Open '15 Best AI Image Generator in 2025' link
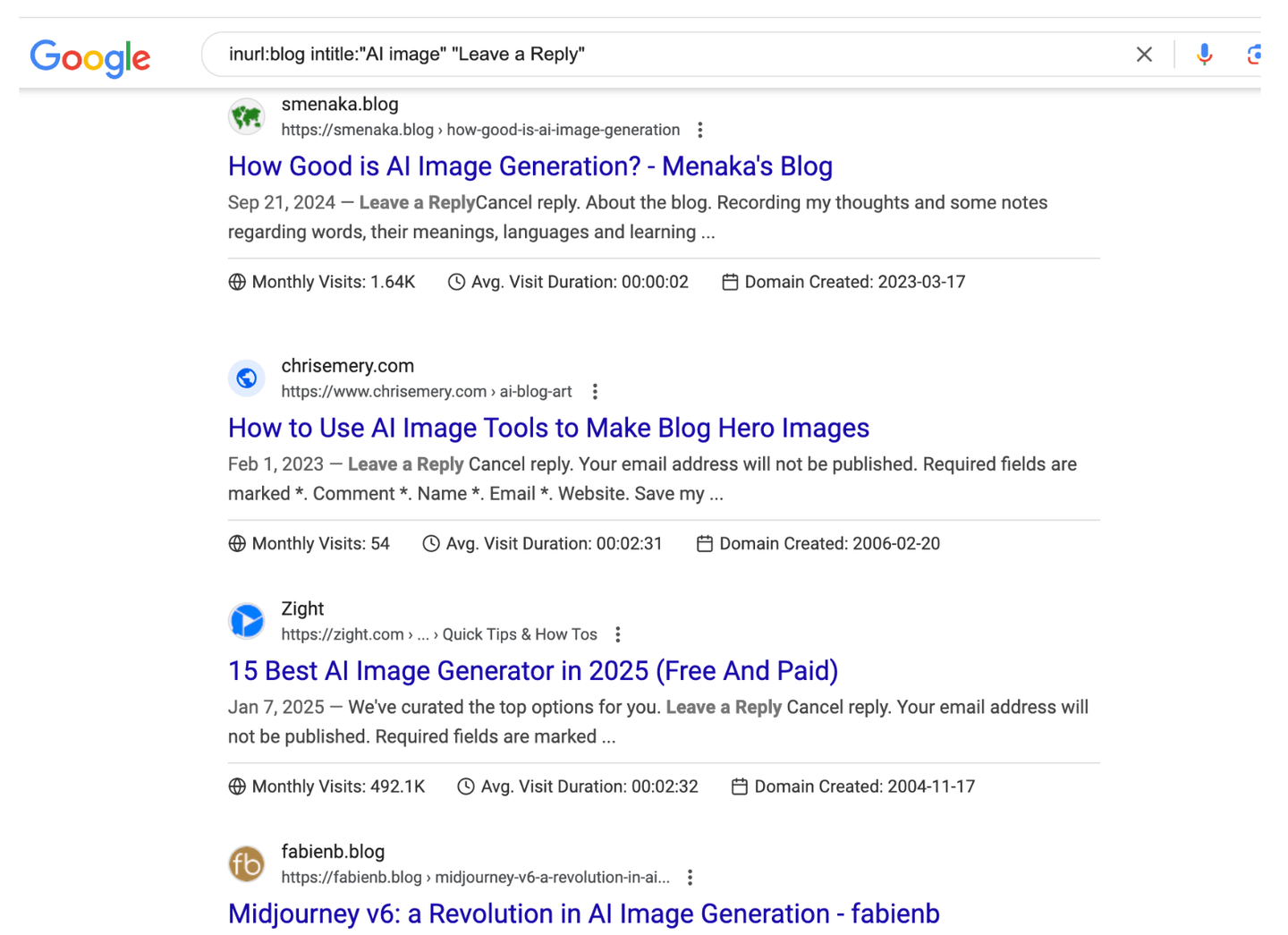This screenshot has height=935, width=1288. click(532, 671)
